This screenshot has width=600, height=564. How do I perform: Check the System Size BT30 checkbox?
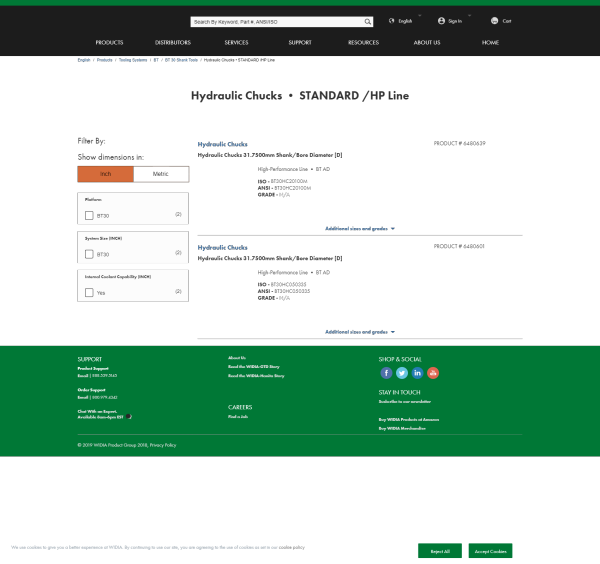click(x=89, y=254)
